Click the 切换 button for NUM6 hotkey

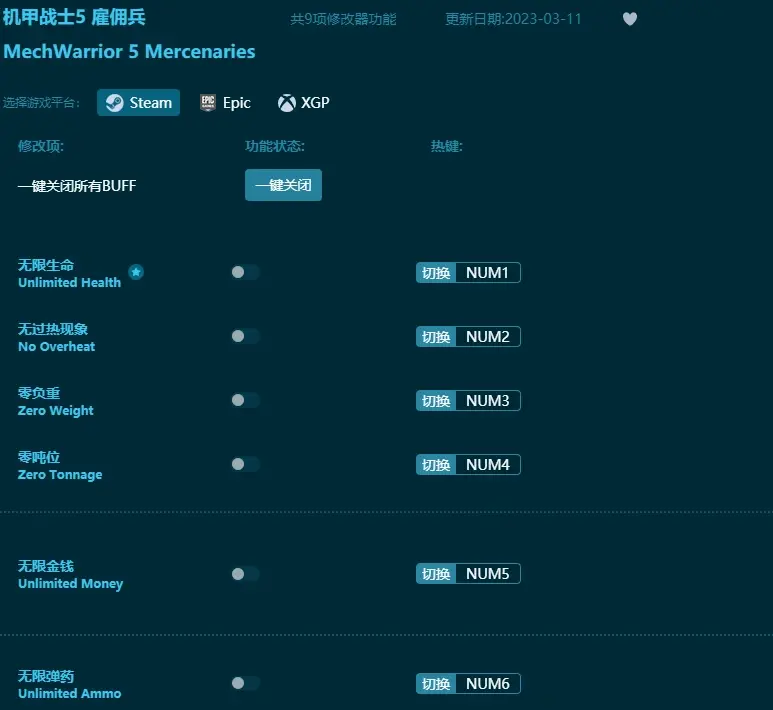[x=436, y=684]
